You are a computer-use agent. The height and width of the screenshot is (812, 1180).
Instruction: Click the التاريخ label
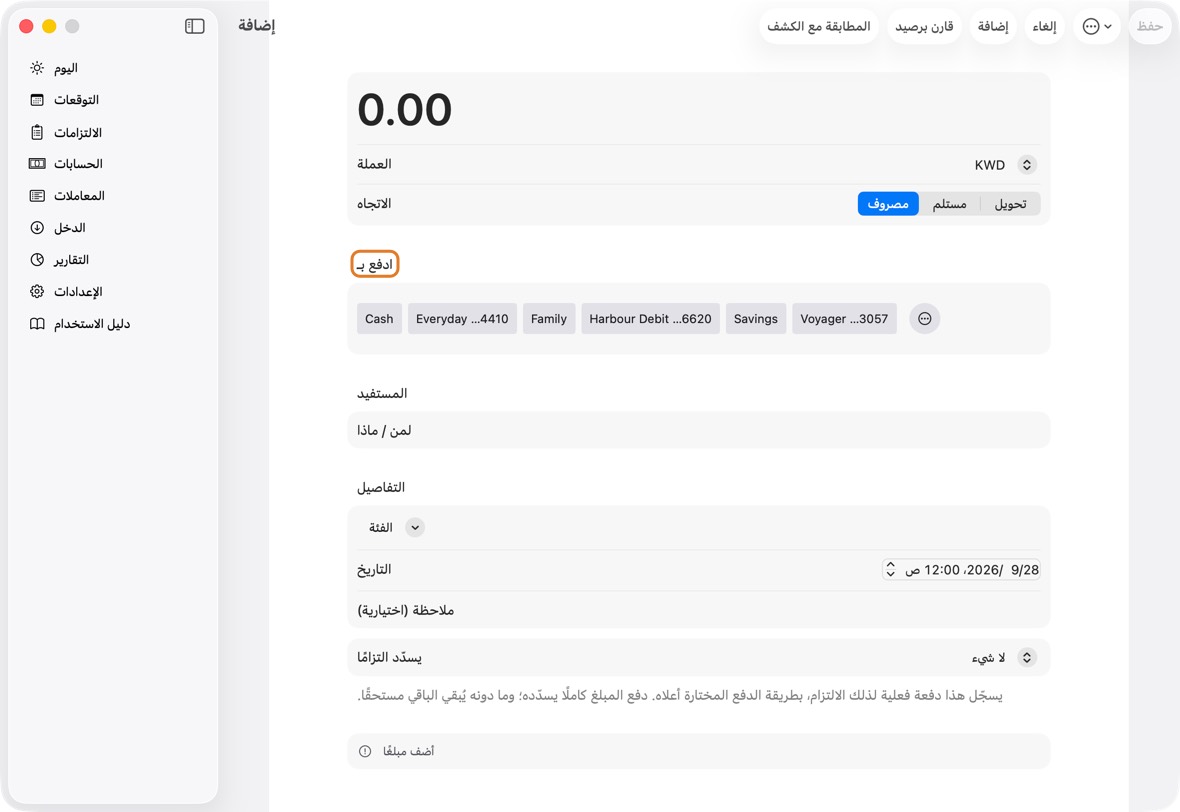pyautogui.click(x=374, y=570)
